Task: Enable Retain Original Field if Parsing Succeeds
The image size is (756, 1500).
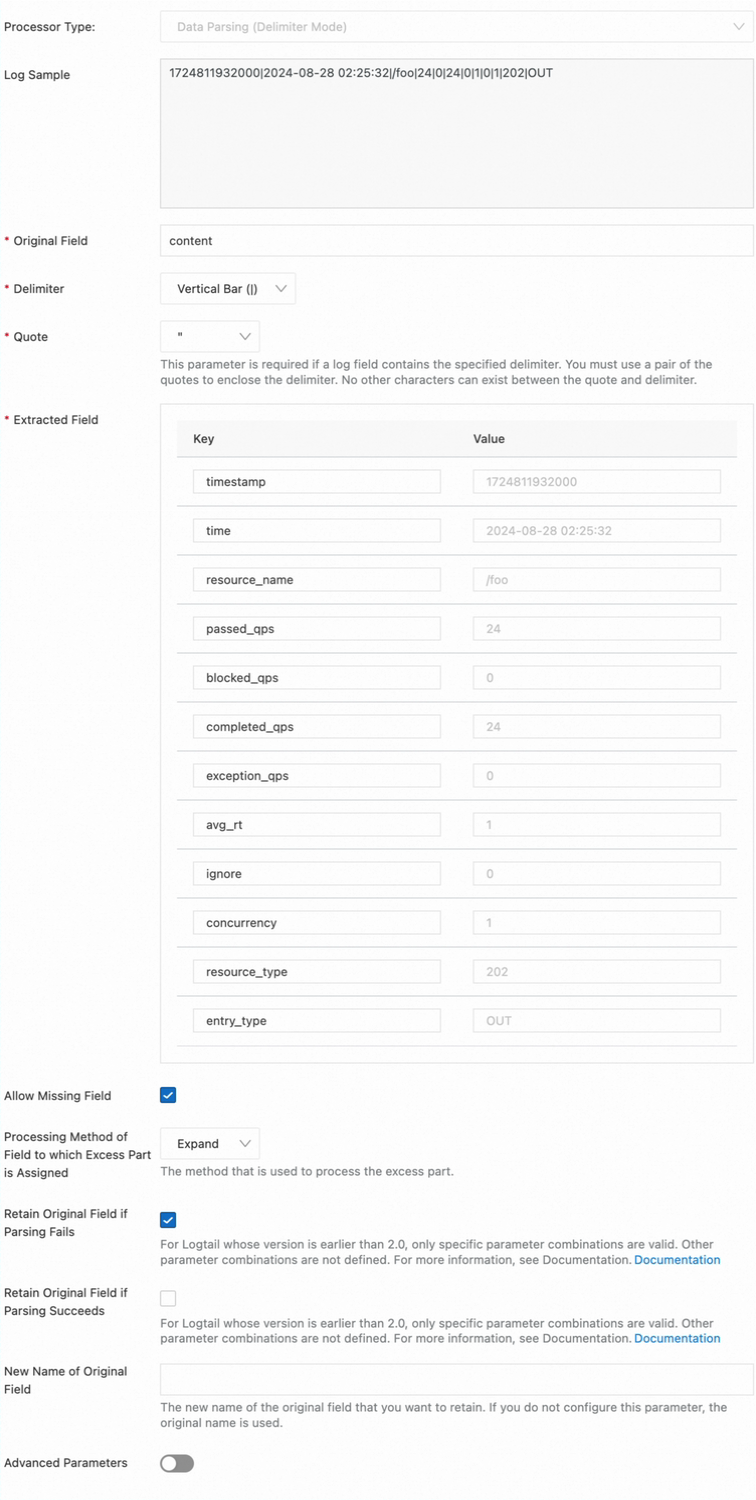Action: (x=168, y=1298)
